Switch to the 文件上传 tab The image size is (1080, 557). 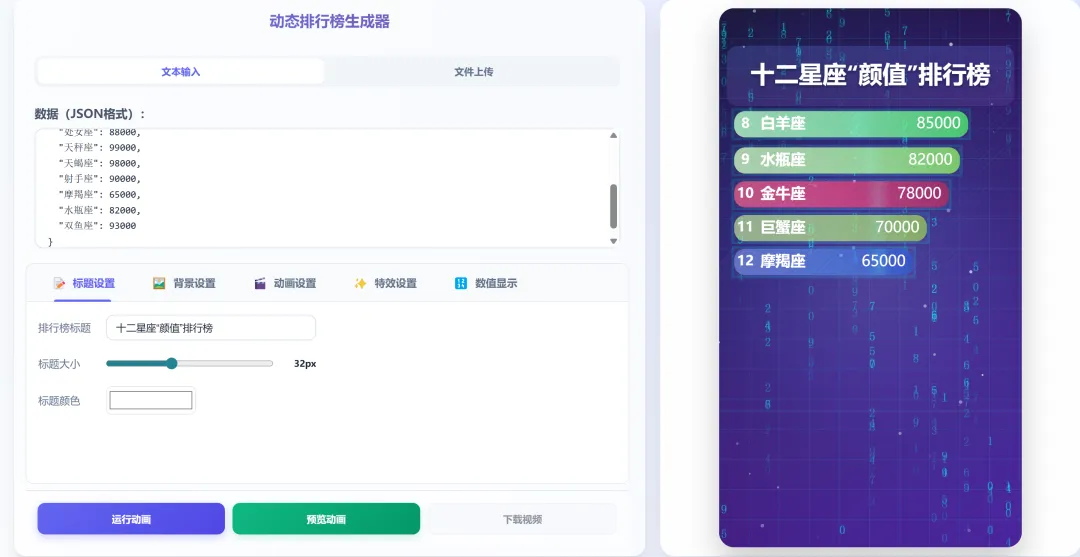click(x=473, y=72)
